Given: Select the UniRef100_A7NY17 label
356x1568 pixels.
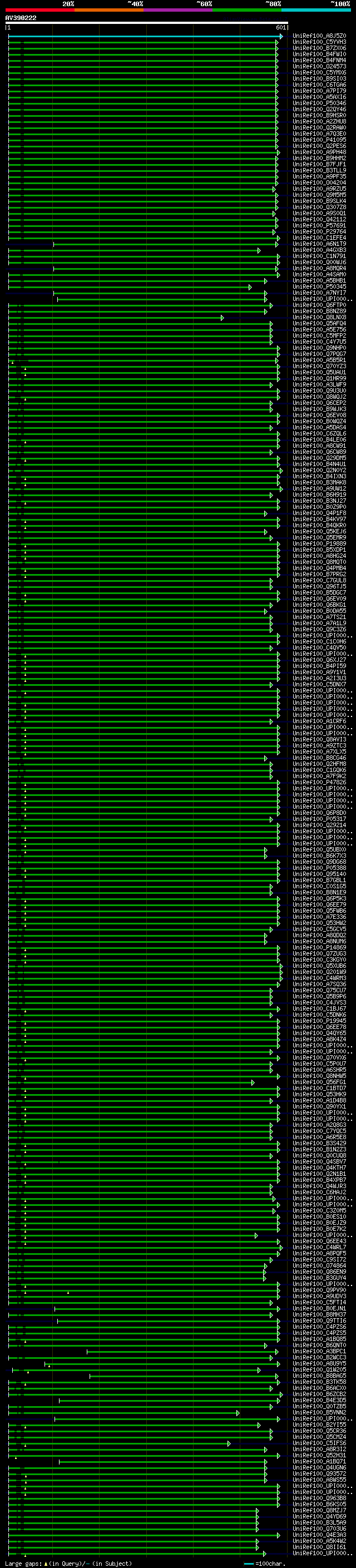Looking at the screenshot, I should tap(319, 292).
